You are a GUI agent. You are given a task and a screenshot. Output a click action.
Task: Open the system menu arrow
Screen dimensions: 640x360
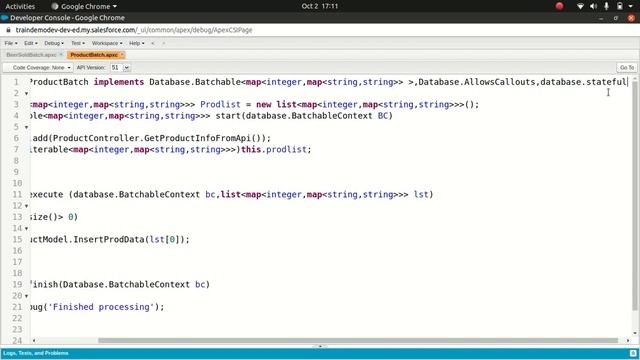(x=631, y=6)
